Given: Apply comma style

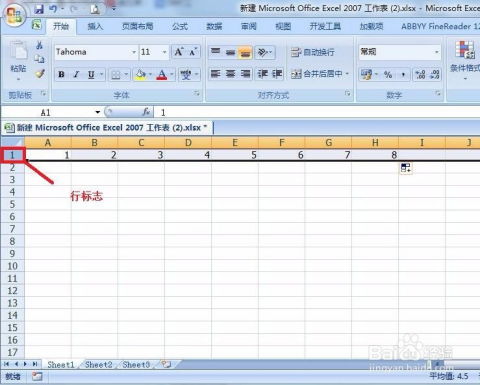Looking at the screenshot, I should [x=403, y=75].
